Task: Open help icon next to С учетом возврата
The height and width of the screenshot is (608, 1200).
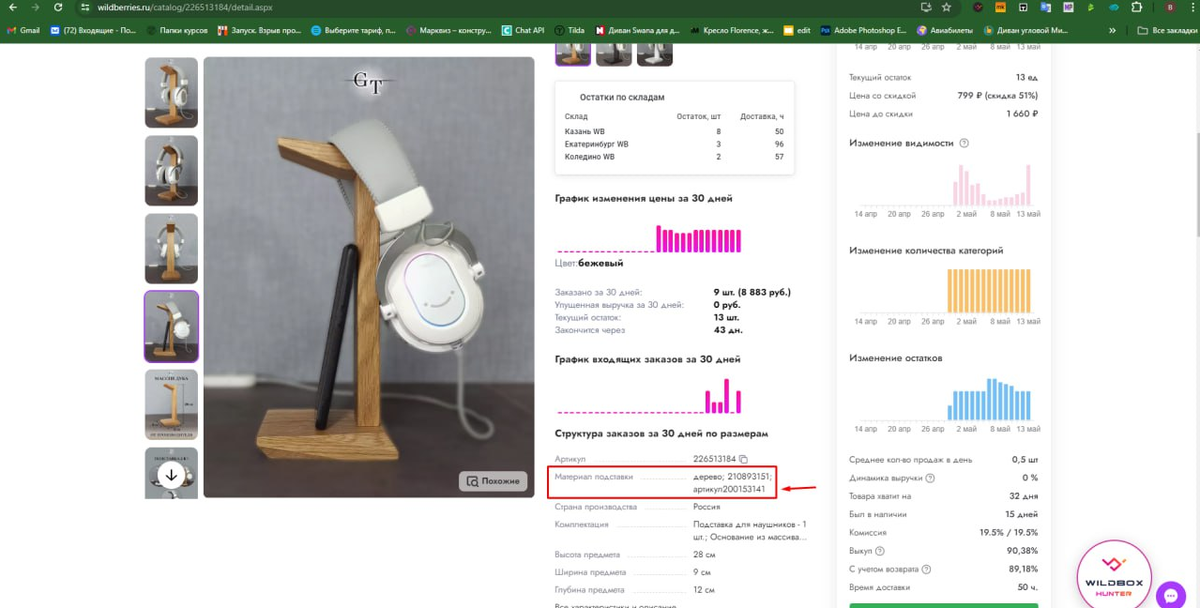Action: point(926,569)
